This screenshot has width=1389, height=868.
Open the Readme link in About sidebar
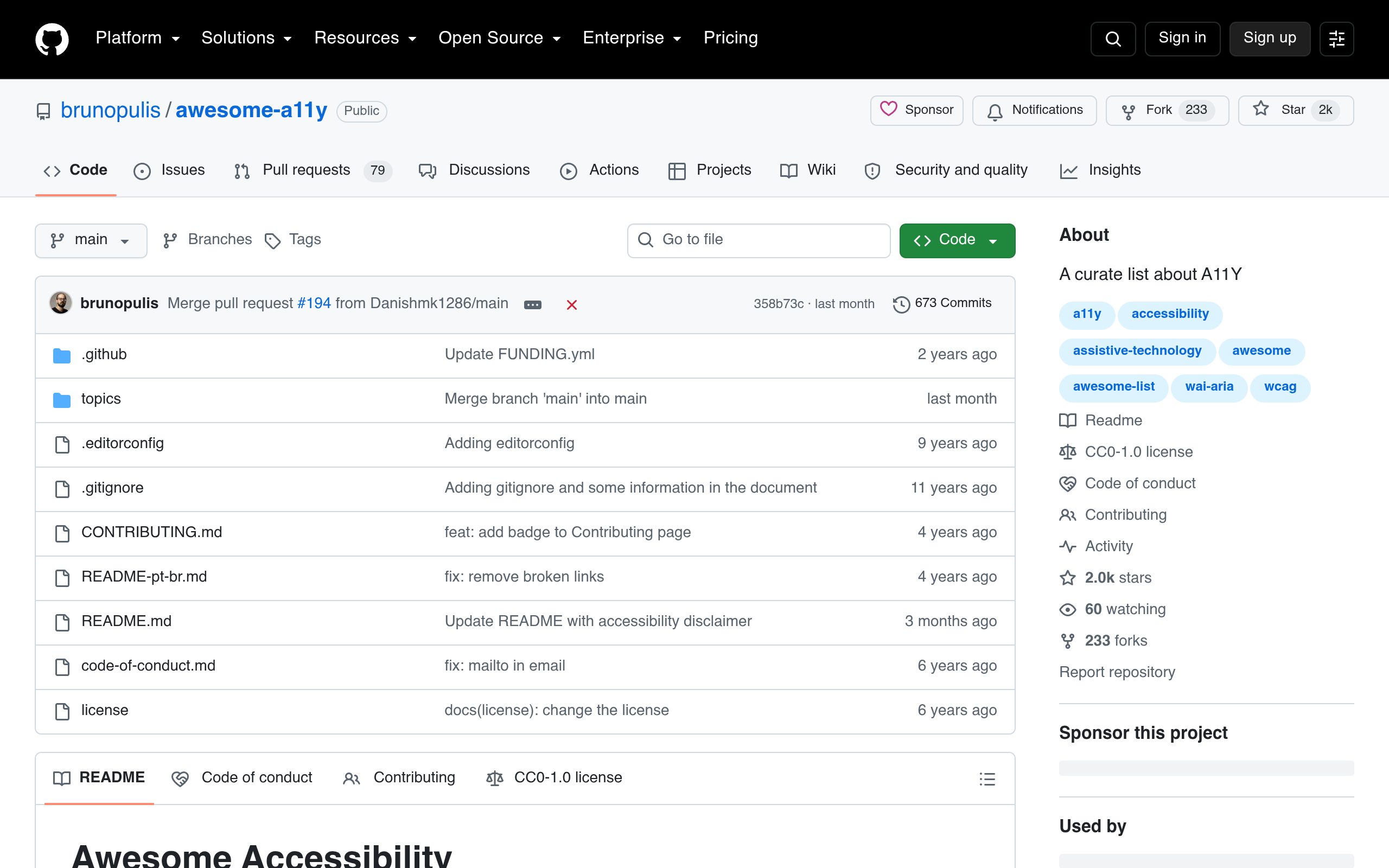coord(1101,420)
